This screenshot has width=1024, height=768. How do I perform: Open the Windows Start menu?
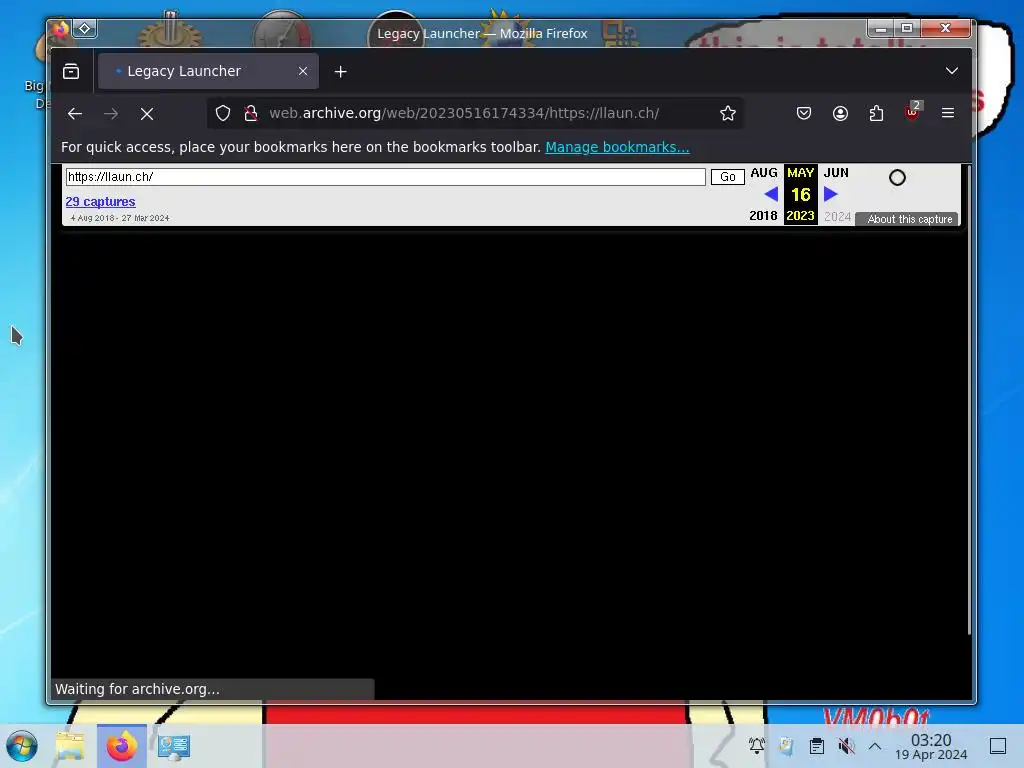tap(22, 746)
